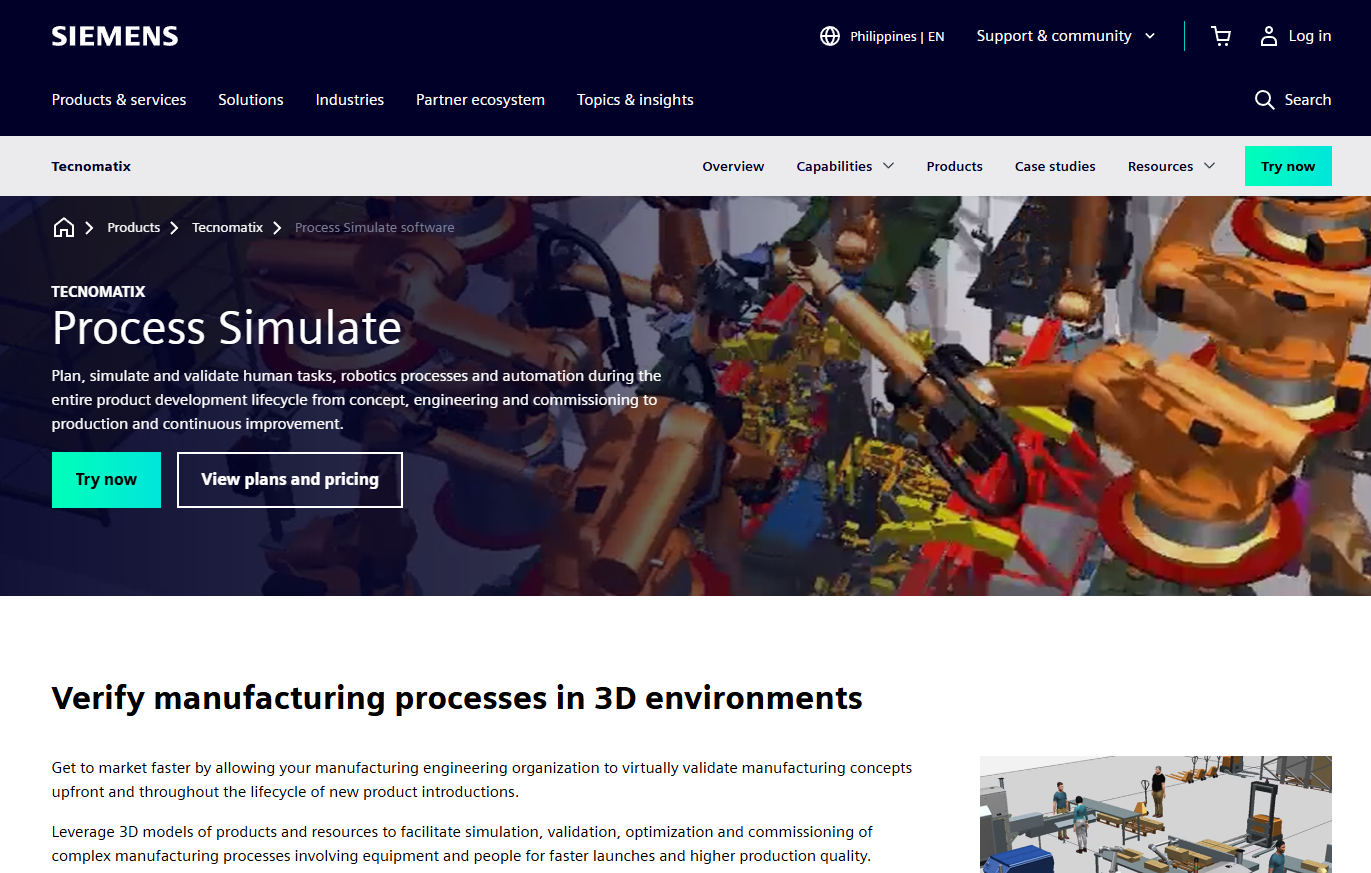Expand the Resources dropdown
The image size is (1371, 873).
1171,166
